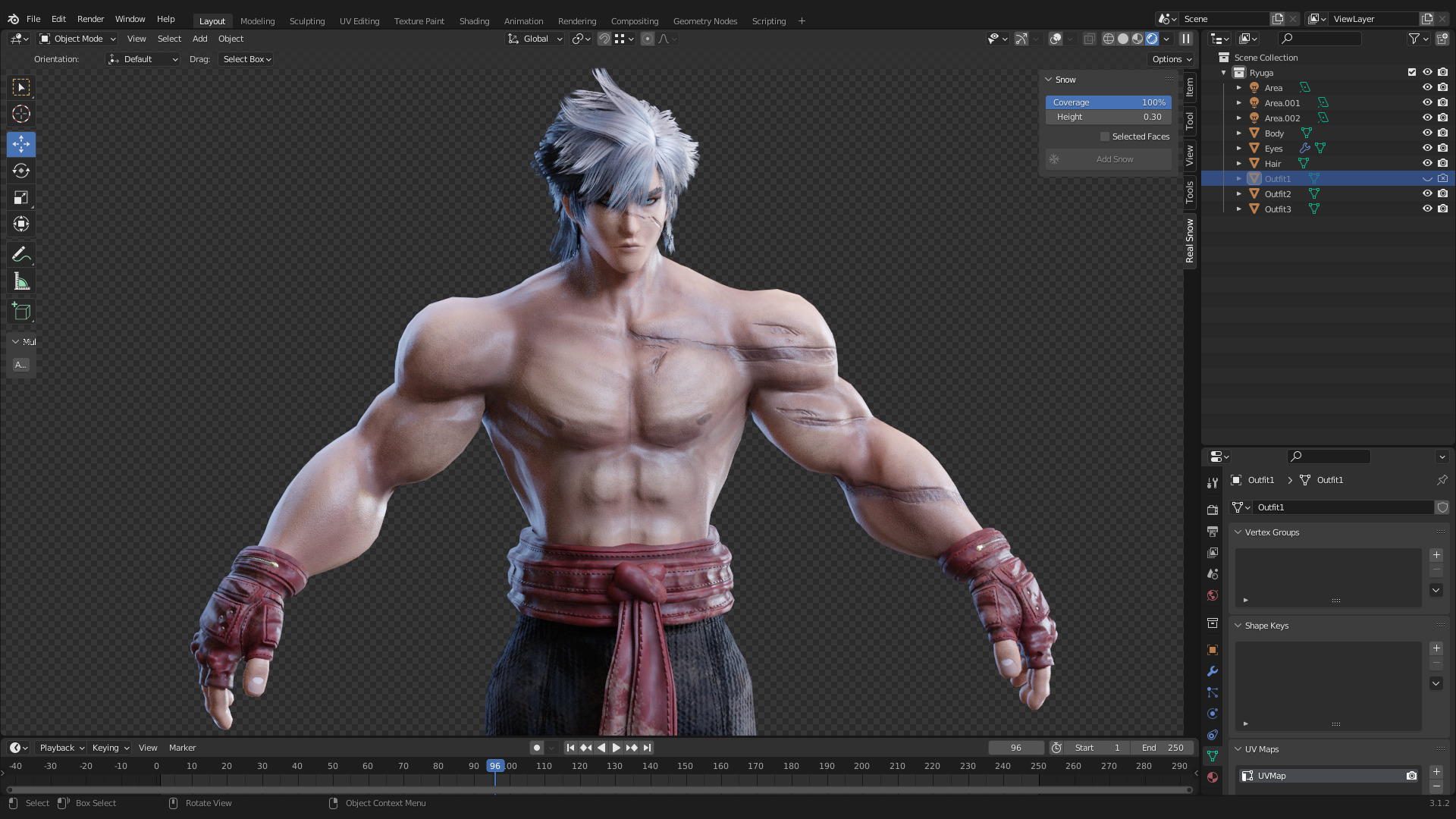Select the Select Box tool in toolbar
Image resolution: width=1456 pixels, height=819 pixels.
pyautogui.click(x=21, y=87)
